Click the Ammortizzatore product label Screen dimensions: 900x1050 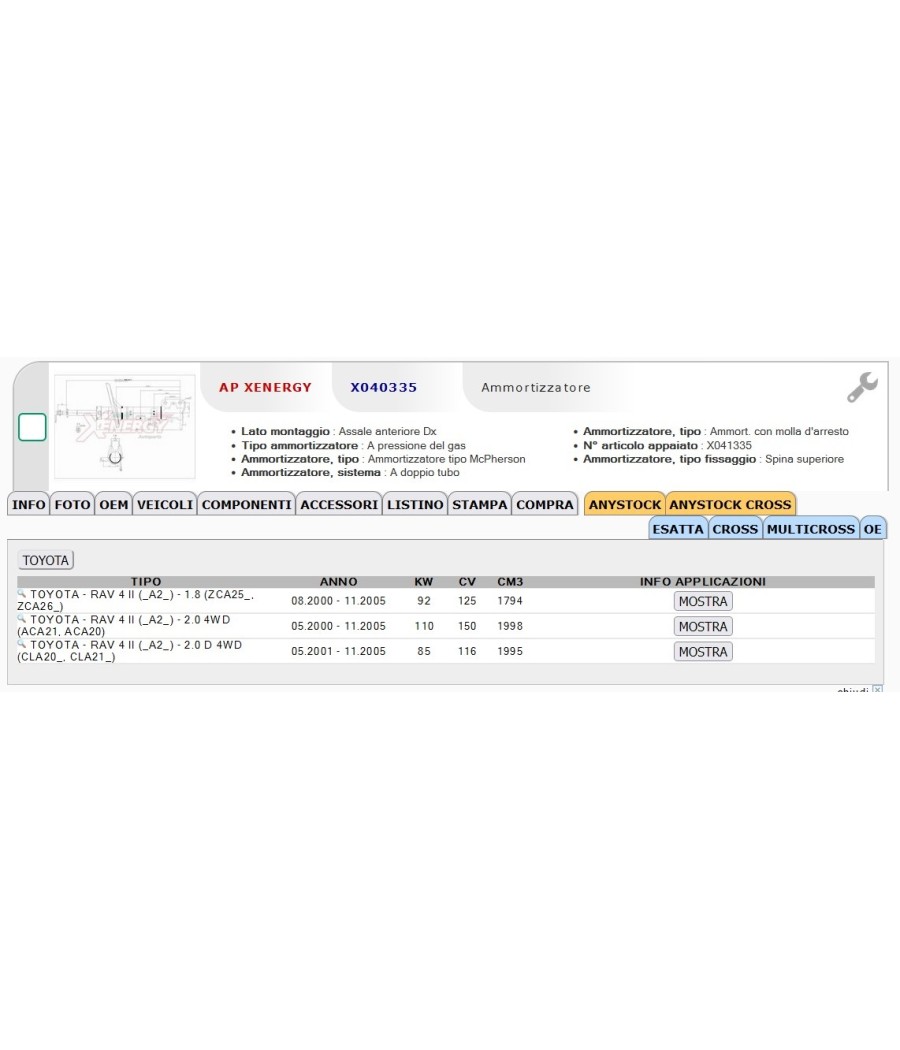(x=536, y=387)
